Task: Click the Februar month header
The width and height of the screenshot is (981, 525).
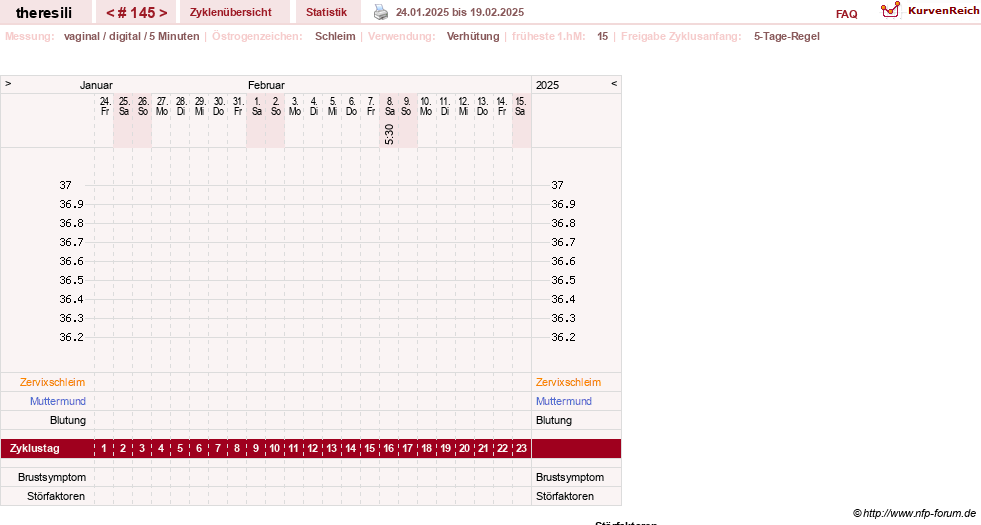Action: (267, 85)
